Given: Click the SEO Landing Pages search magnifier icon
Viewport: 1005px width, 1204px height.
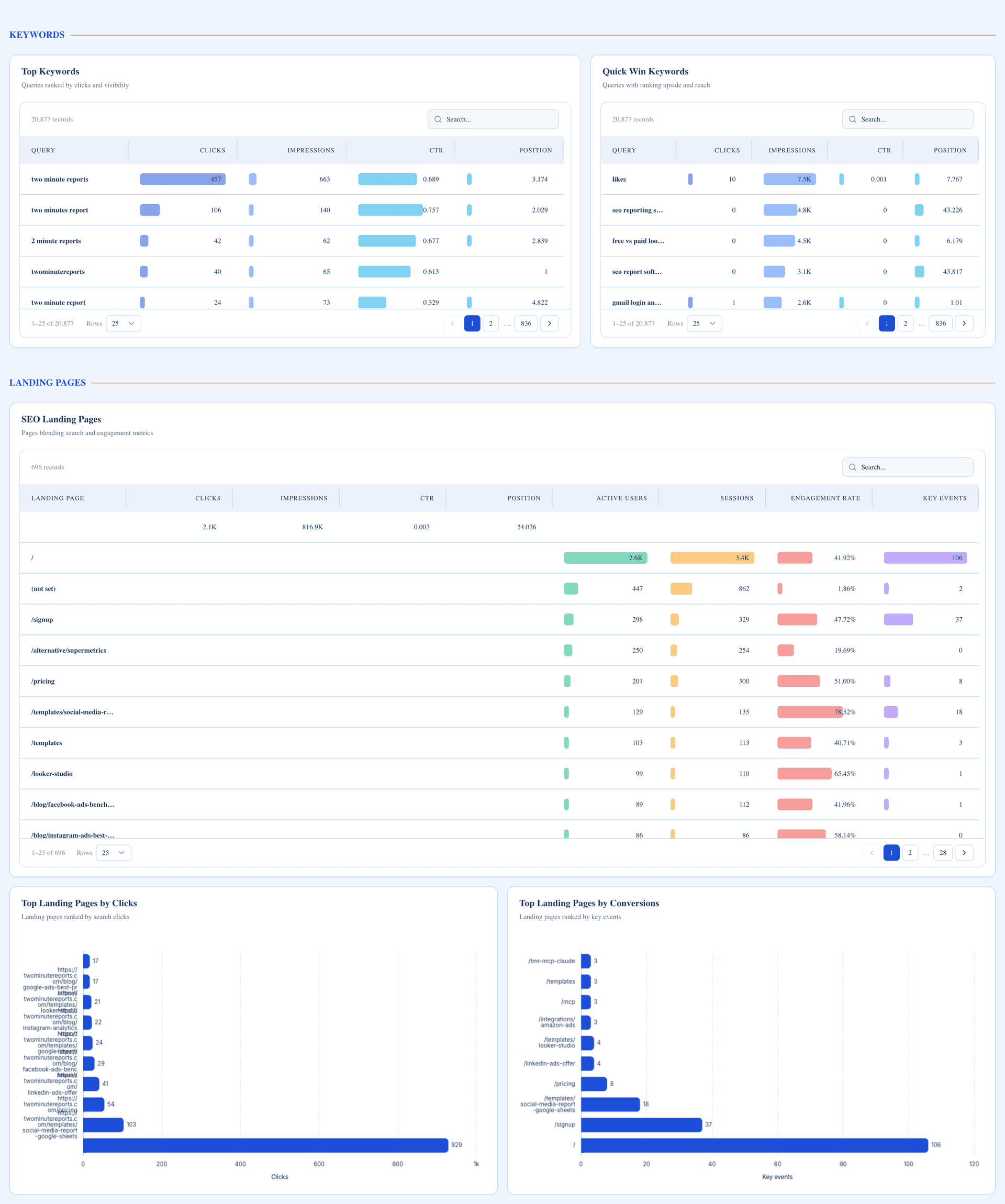Looking at the screenshot, I should (853, 467).
